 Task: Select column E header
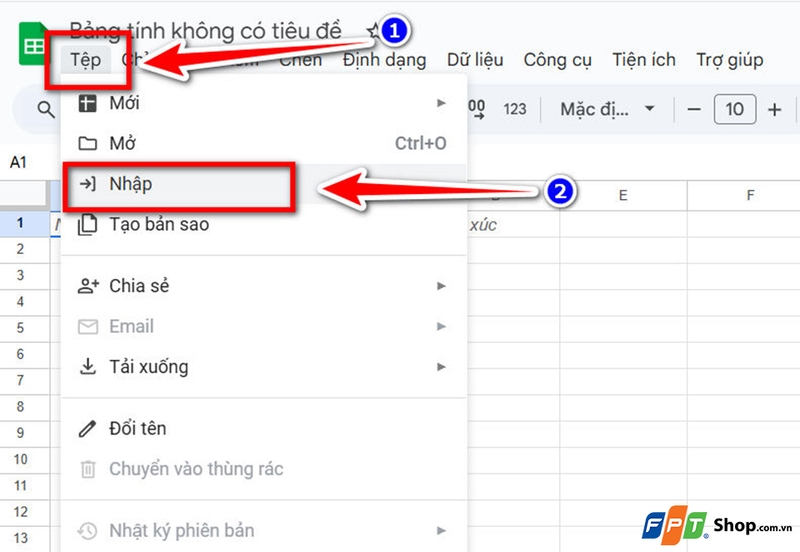tap(623, 195)
